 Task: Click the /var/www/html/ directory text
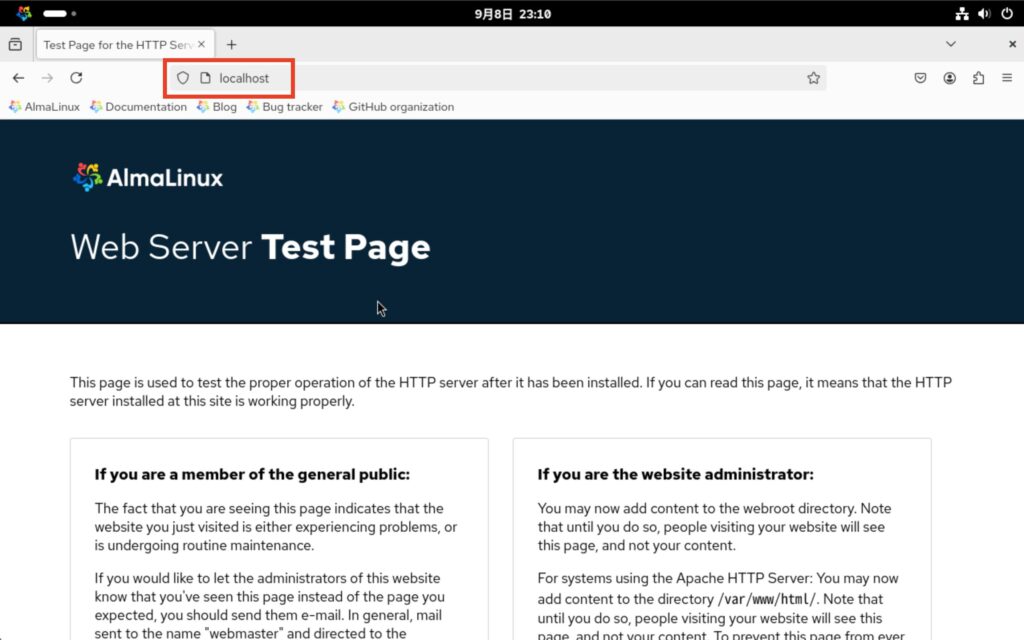(x=767, y=599)
